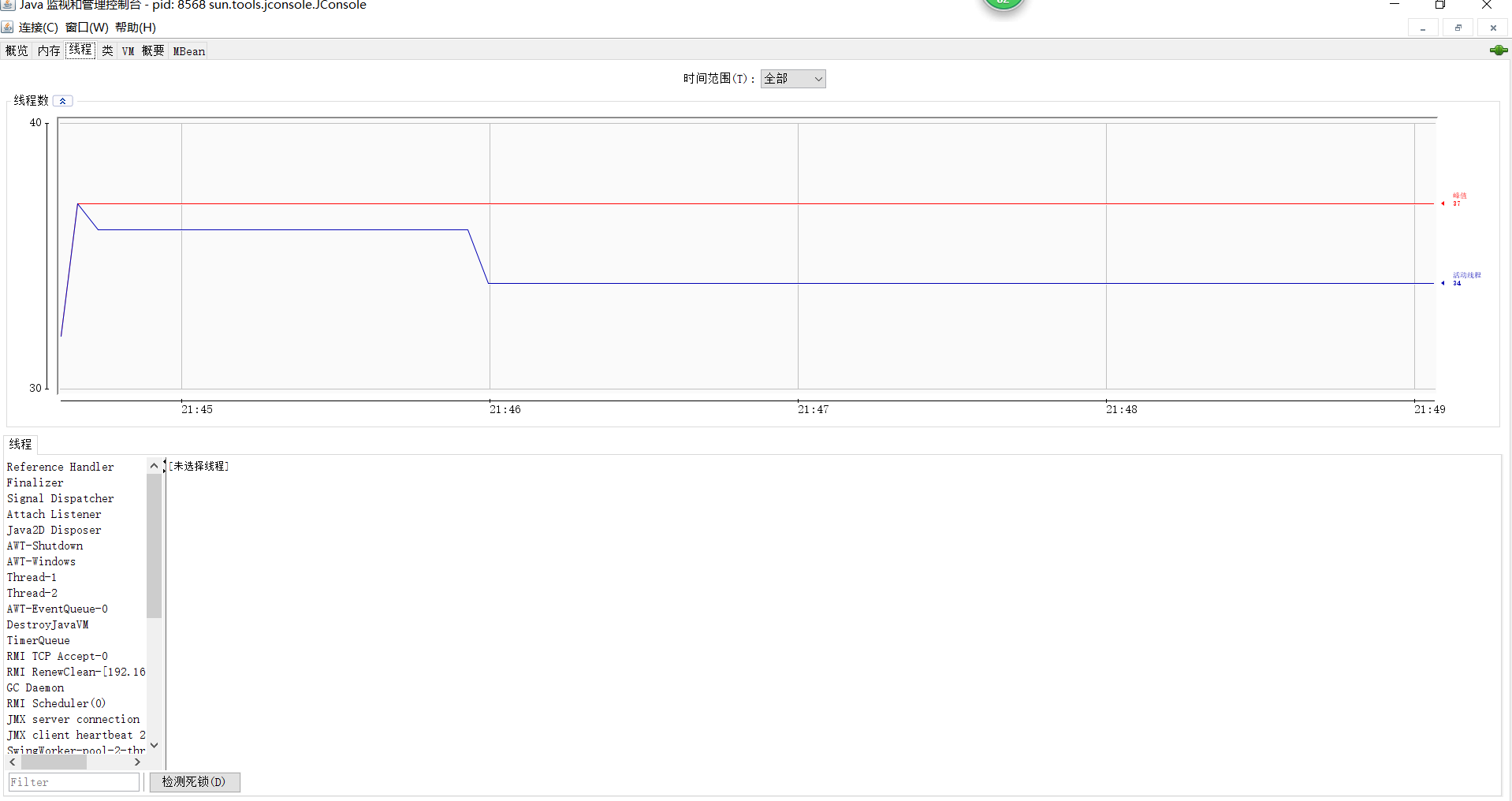Open the 时间范围 time range dropdown
This screenshot has height=801, width=1512.
793,79
